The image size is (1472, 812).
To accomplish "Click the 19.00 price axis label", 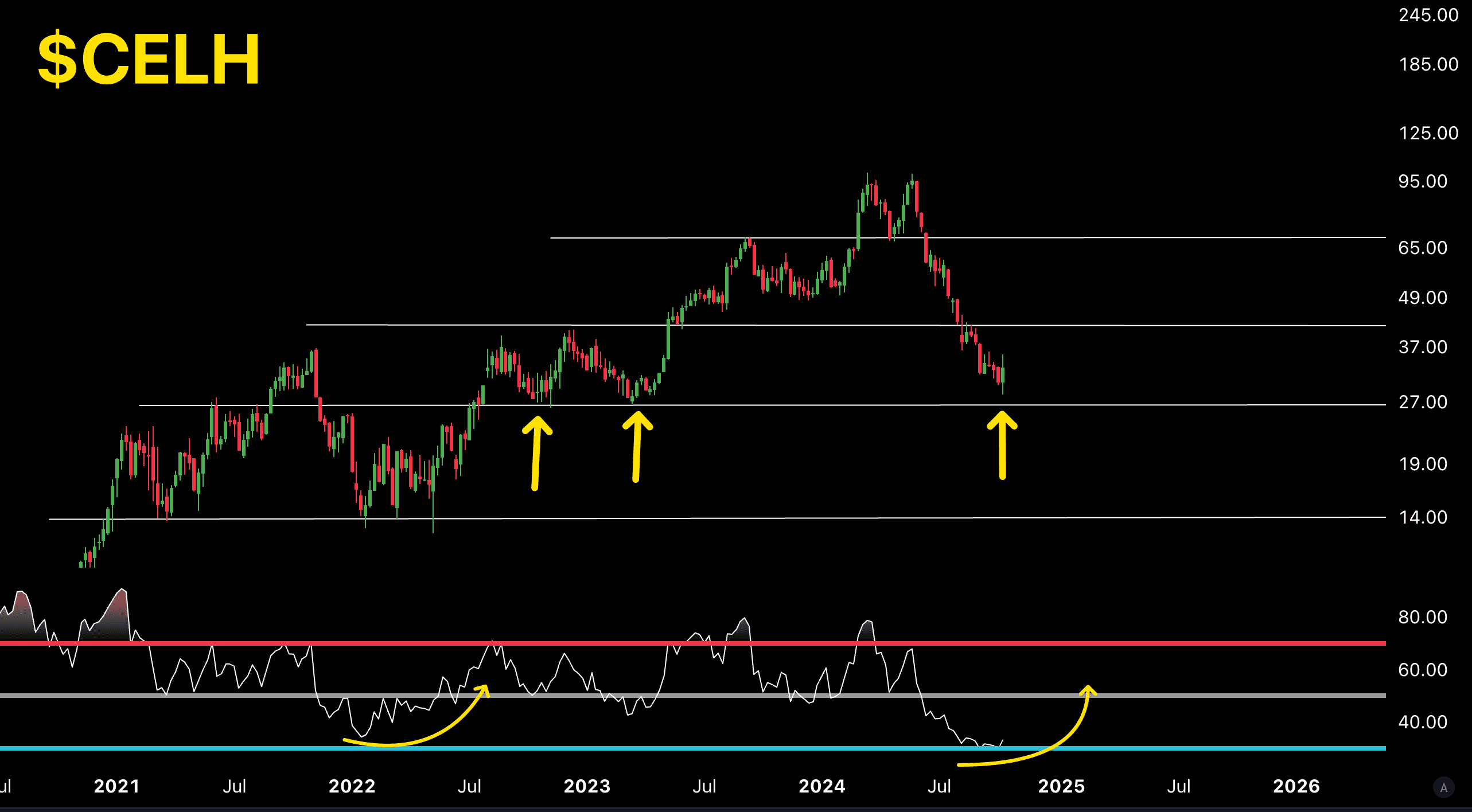I will click(1423, 464).
